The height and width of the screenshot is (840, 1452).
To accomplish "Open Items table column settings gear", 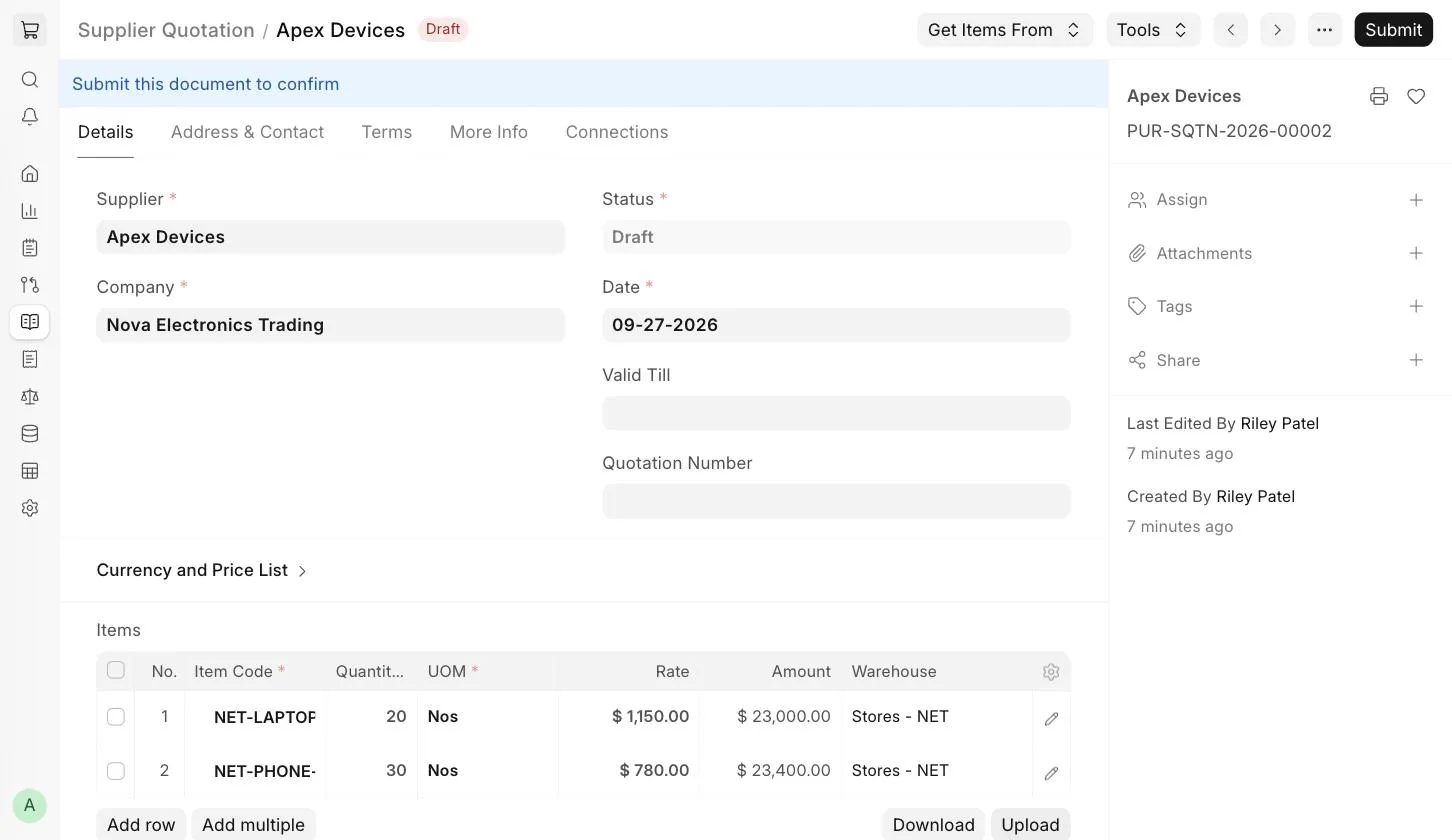I will point(1051,672).
